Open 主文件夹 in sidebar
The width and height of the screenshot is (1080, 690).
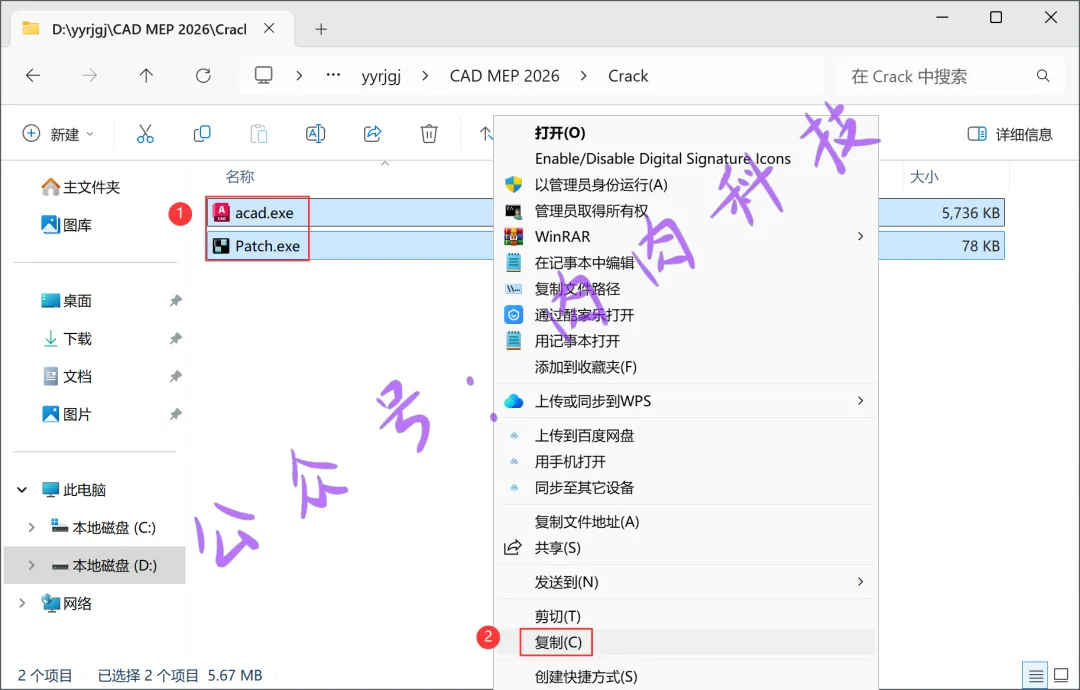[81, 187]
